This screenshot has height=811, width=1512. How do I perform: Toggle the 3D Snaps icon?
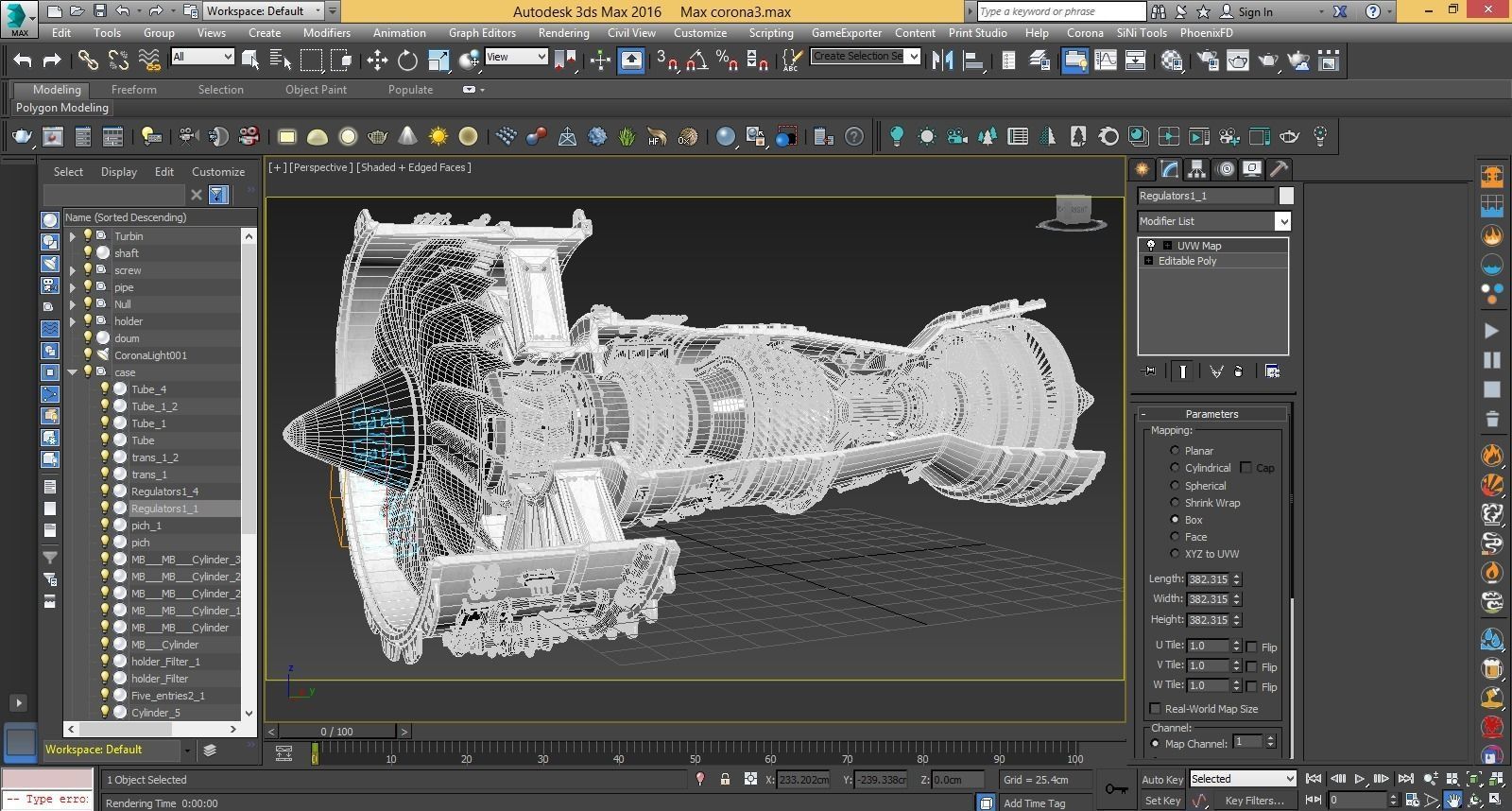tap(666, 60)
